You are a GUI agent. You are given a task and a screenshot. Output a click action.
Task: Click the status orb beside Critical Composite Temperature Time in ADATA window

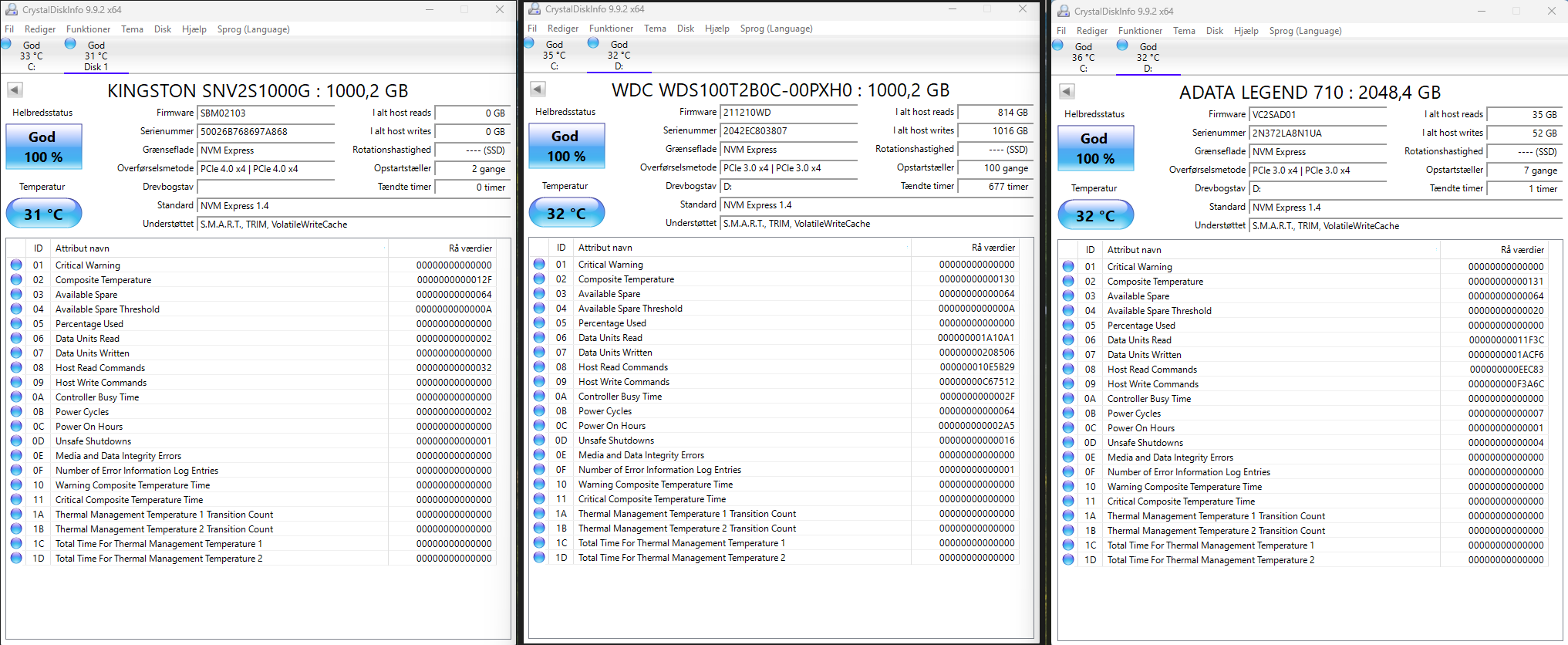pos(1068,501)
